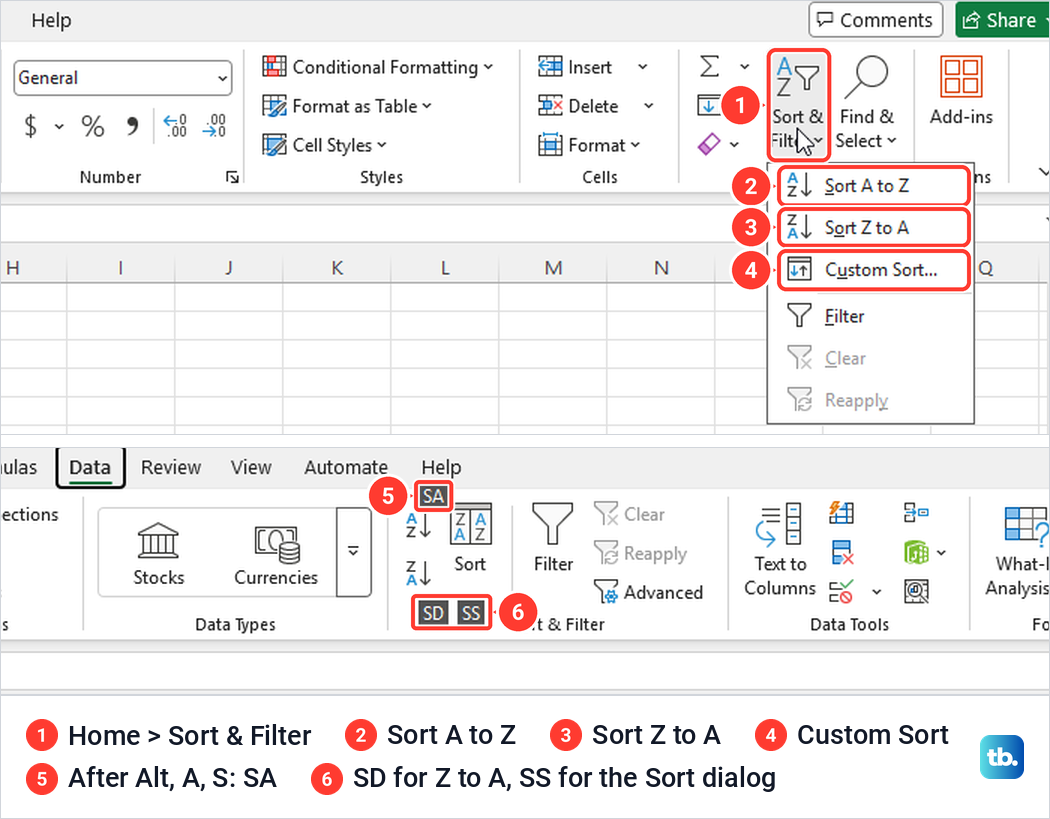Open the Help menu at top
This screenshot has width=1050, height=819.
[51, 20]
